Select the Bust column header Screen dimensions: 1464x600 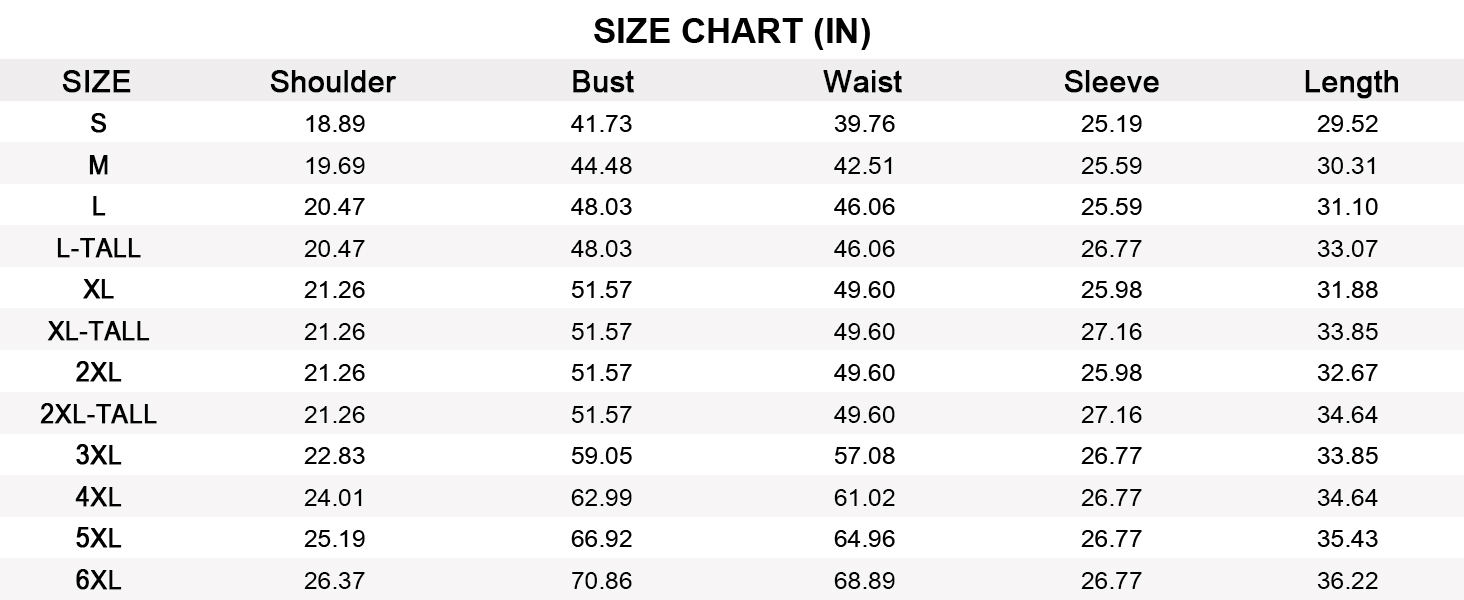pos(602,82)
